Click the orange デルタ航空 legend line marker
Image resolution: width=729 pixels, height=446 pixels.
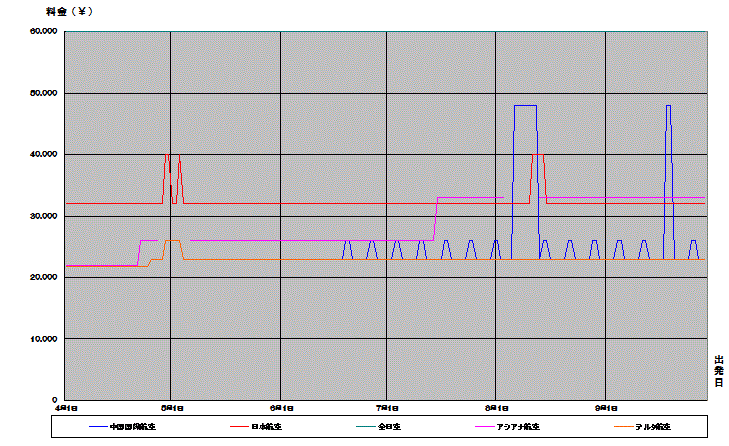tap(609, 426)
